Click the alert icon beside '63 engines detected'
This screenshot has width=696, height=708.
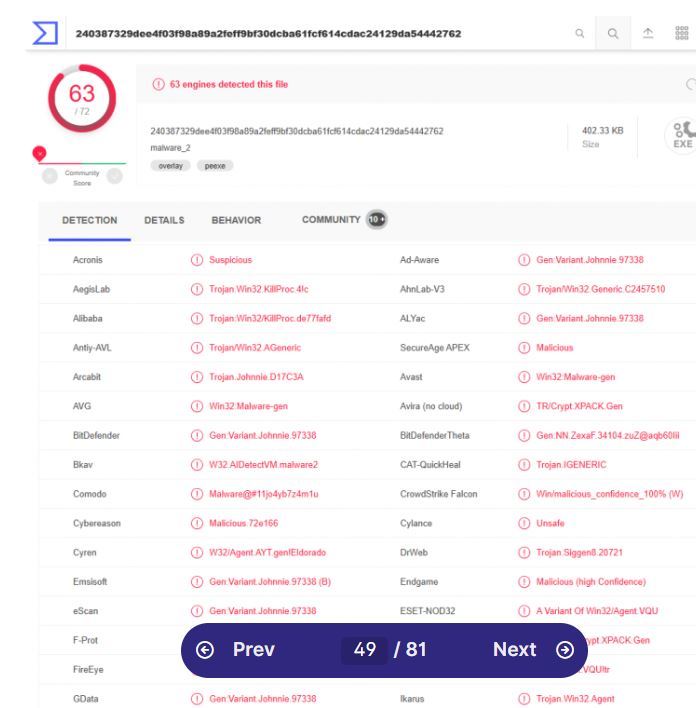coord(158,84)
